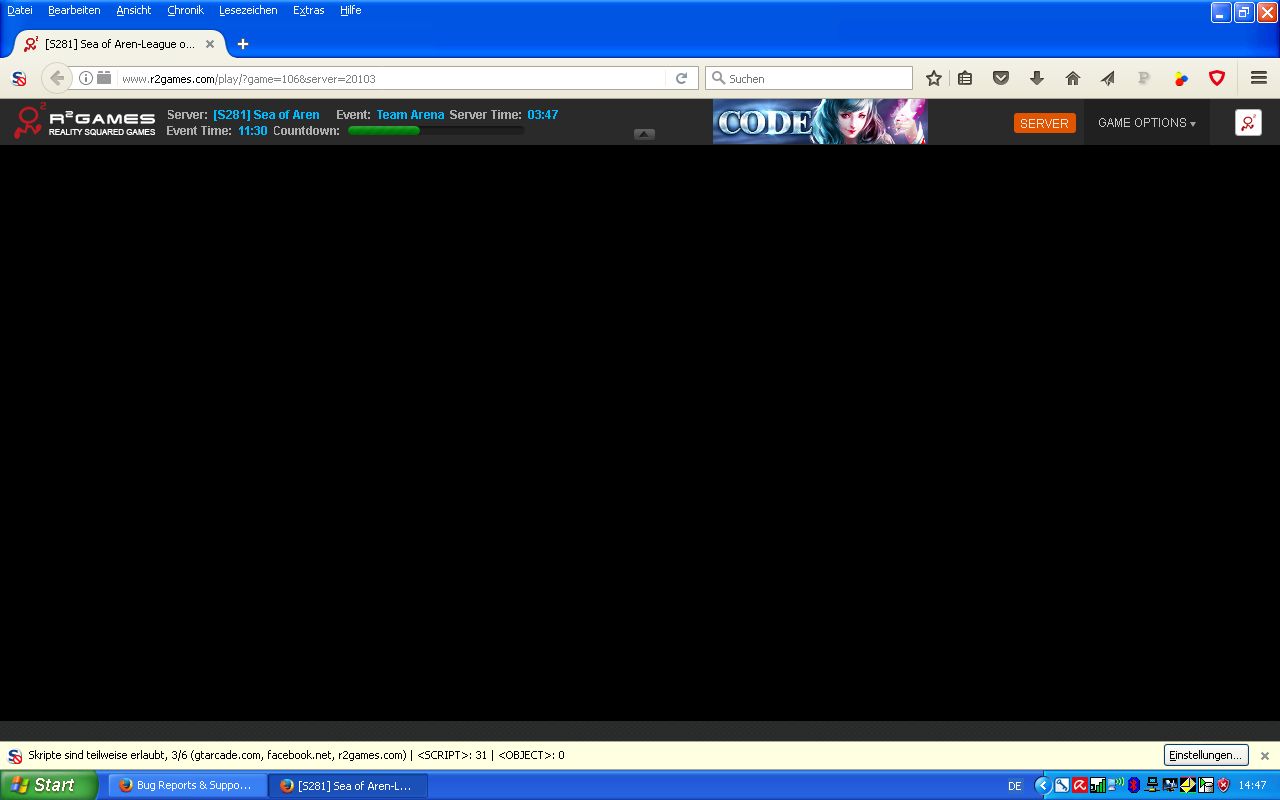Open the Chronik menu
This screenshot has height=800, width=1280.
(x=185, y=10)
